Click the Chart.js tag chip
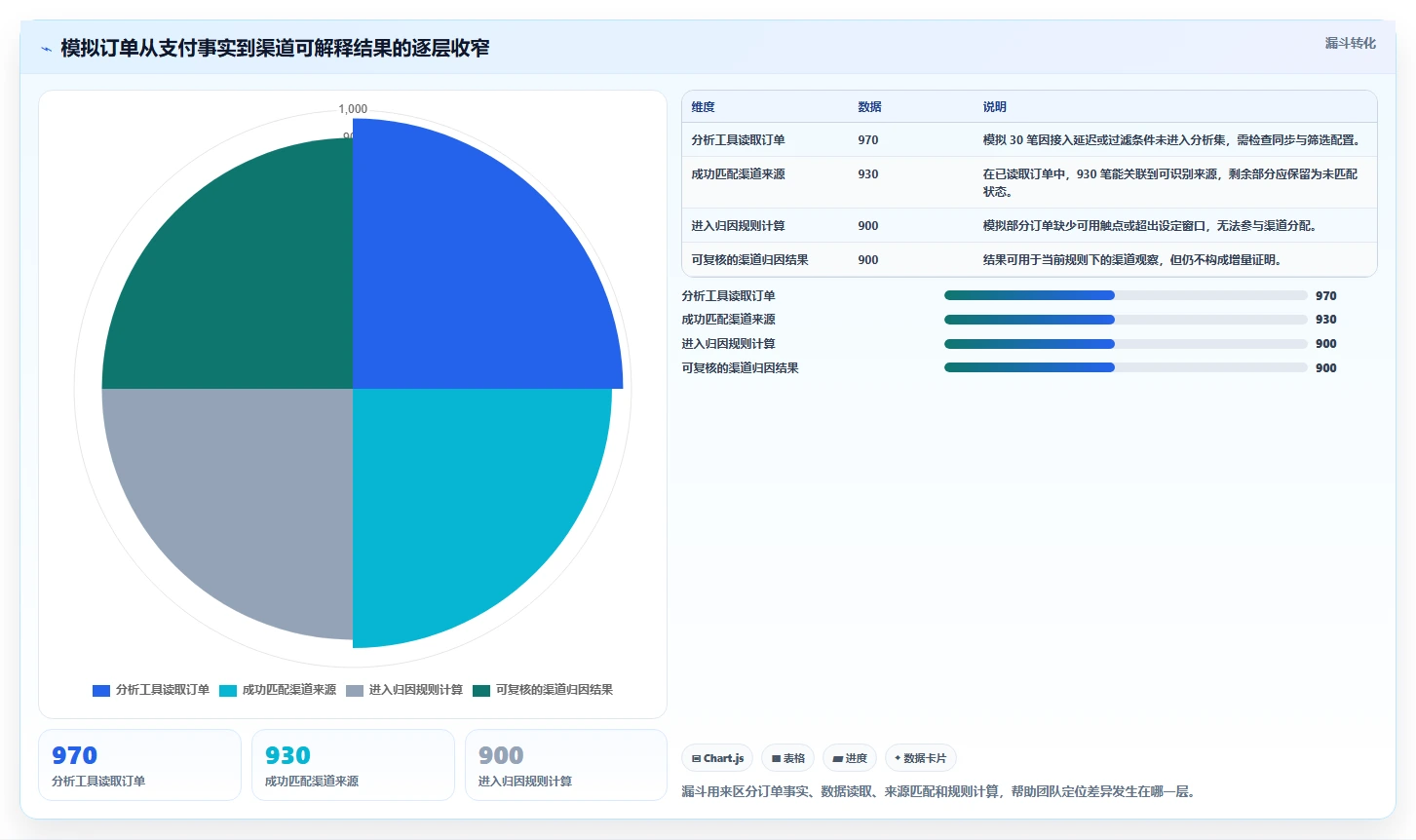1416x840 pixels. 717,758
